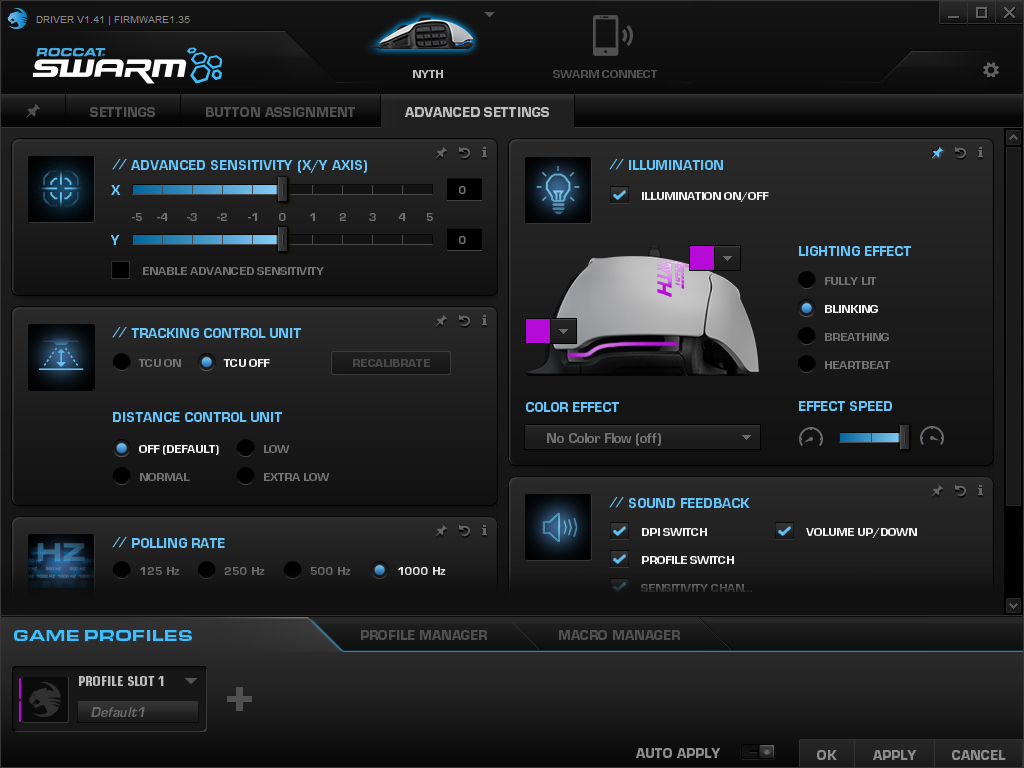Open the Macro Manager tab

(619, 635)
